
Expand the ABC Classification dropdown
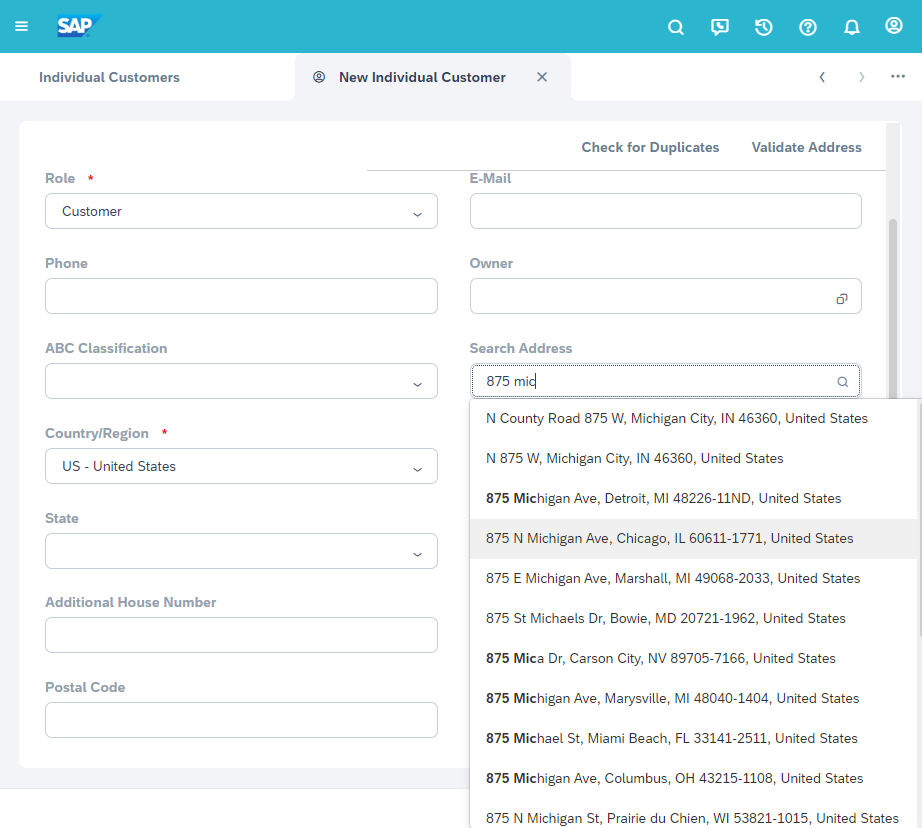pos(417,383)
